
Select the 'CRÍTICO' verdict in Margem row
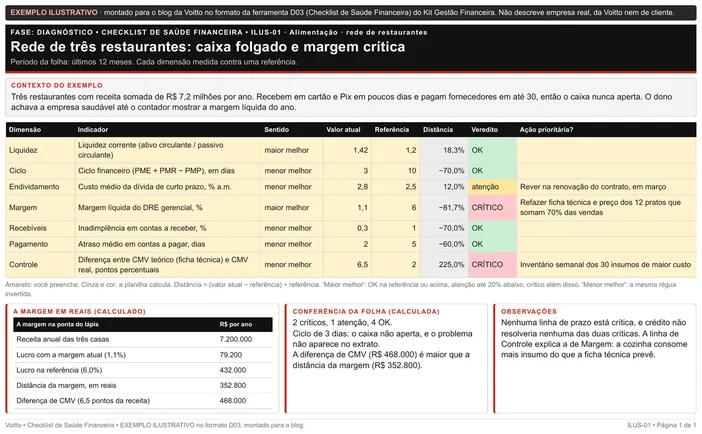click(x=492, y=207)
